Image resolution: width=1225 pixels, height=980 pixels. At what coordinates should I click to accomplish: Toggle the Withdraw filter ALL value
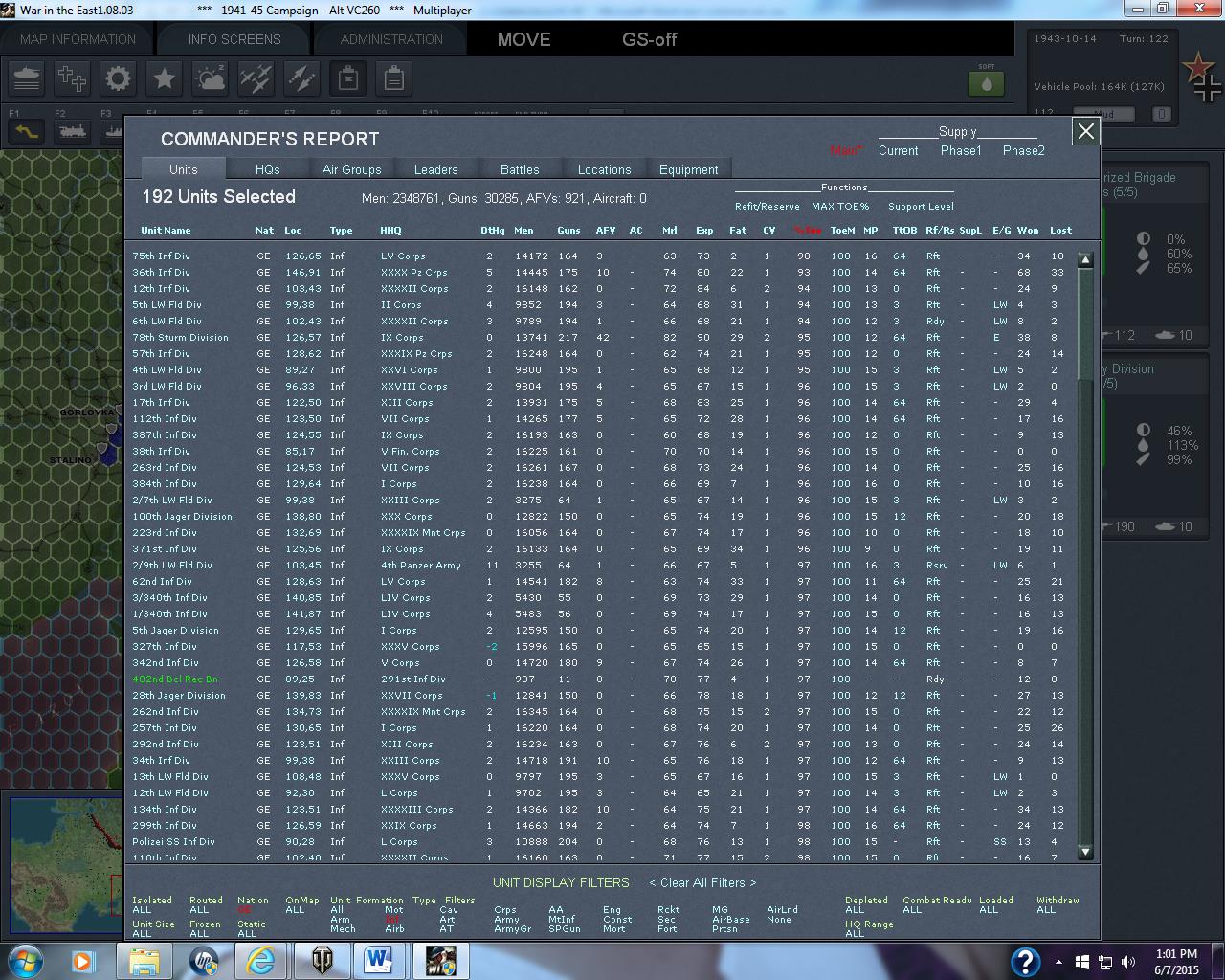[x=1046, y=910]
